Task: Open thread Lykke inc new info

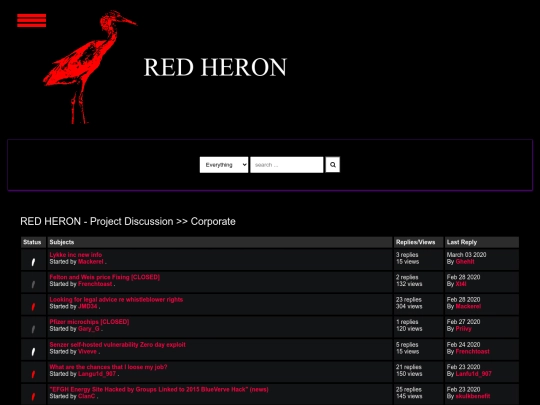Action: pyautogui.click(x=76, y=255)
